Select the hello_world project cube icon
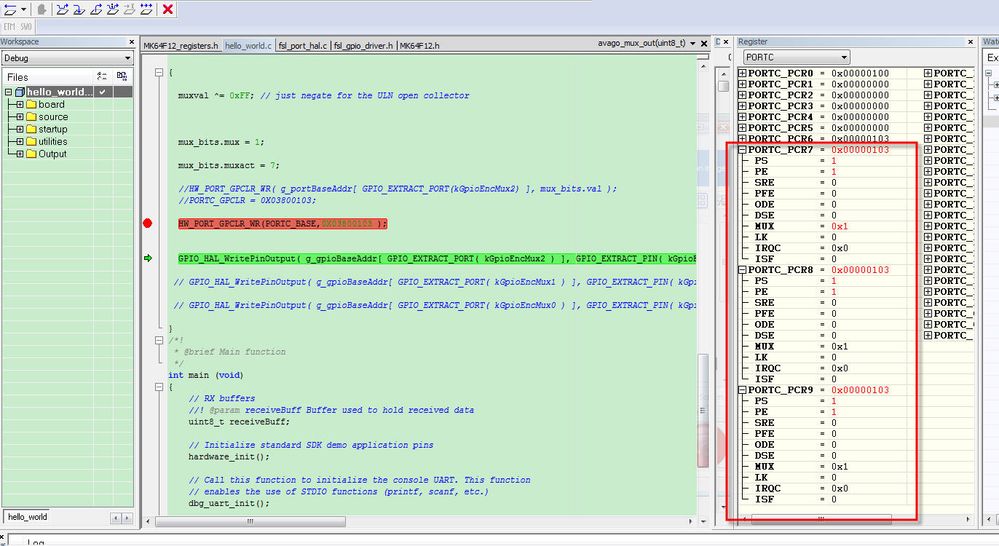This screenshot has width=999, height=546. click(x=19, y=92)
